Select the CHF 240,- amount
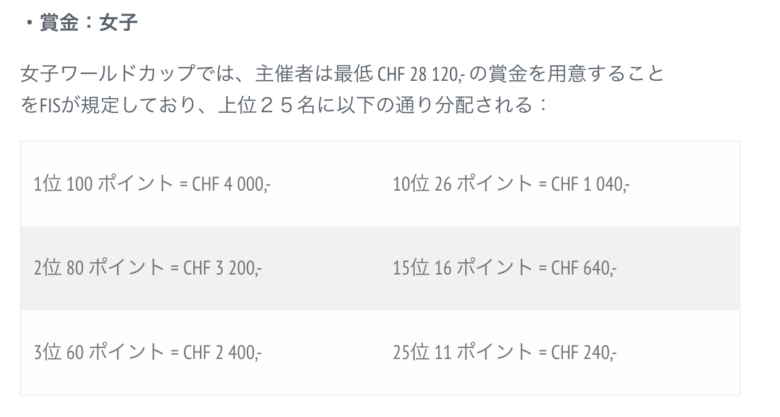Screen dimensions: 780x417 [x=584, y=352]
